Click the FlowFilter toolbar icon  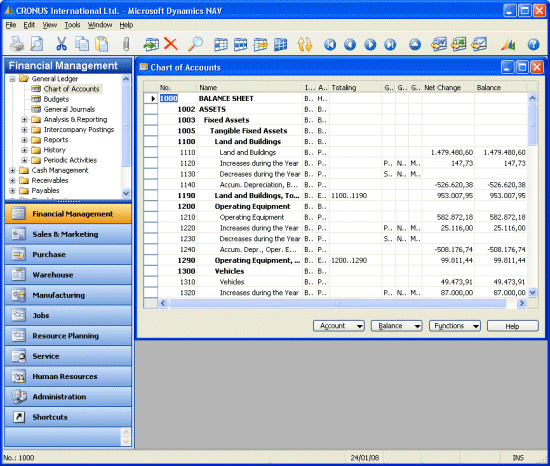[x=261, y=45]
